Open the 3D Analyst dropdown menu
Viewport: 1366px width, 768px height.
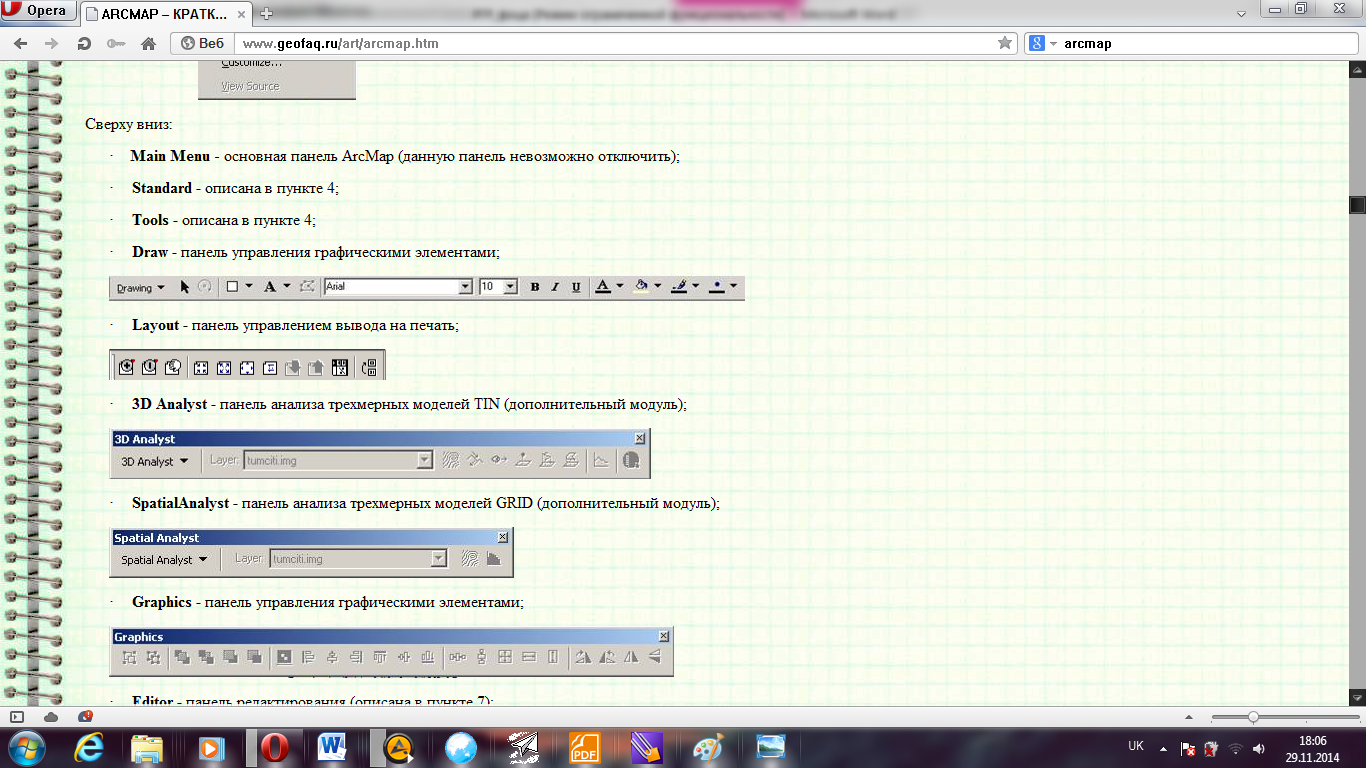(x=155, y=461)
